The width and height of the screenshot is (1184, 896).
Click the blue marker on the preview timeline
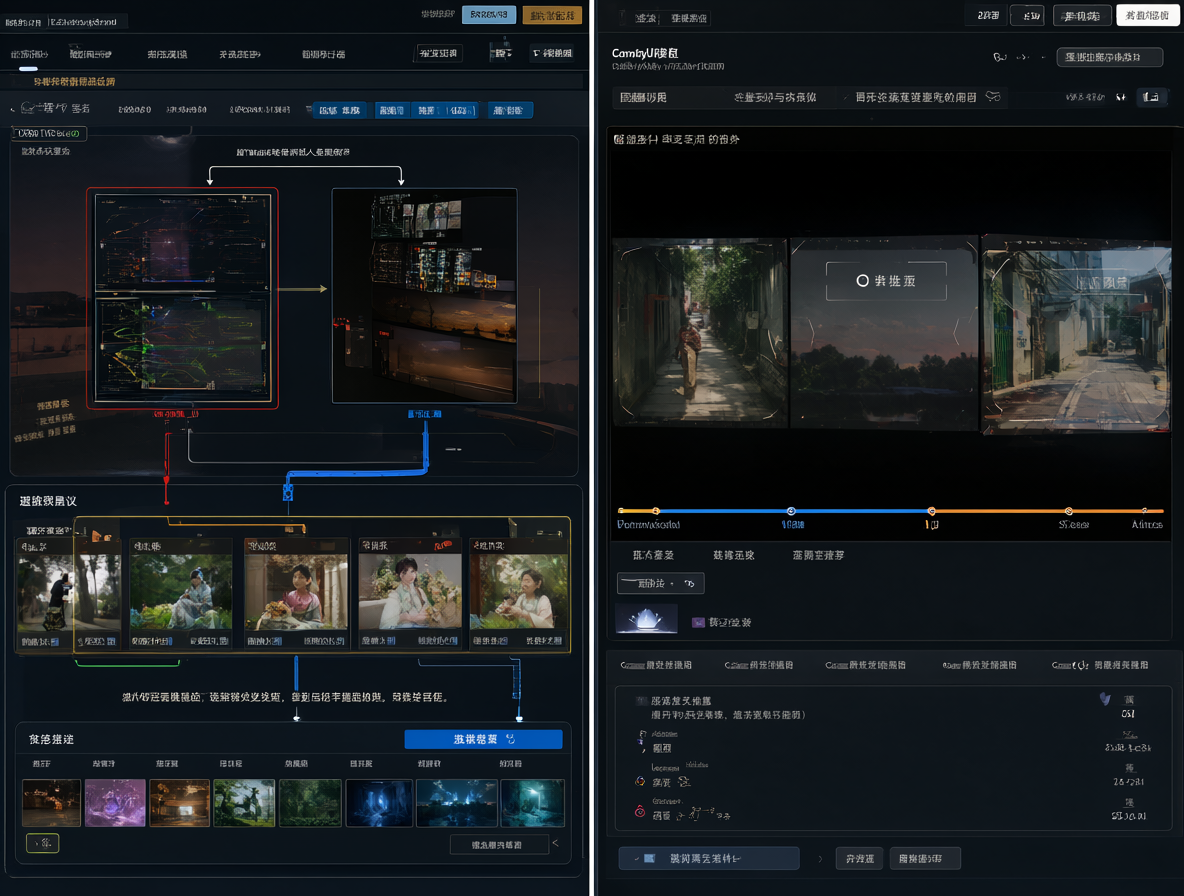tap(791, 511)
